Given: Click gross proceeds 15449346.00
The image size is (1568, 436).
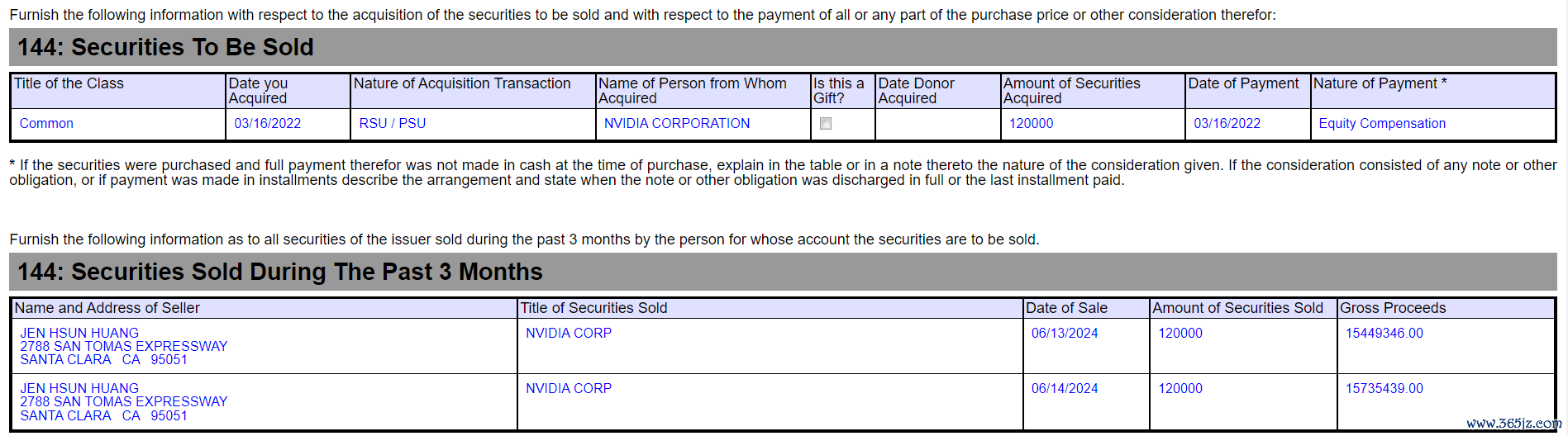Looking at the screenshot, I should coord(1385,334).
